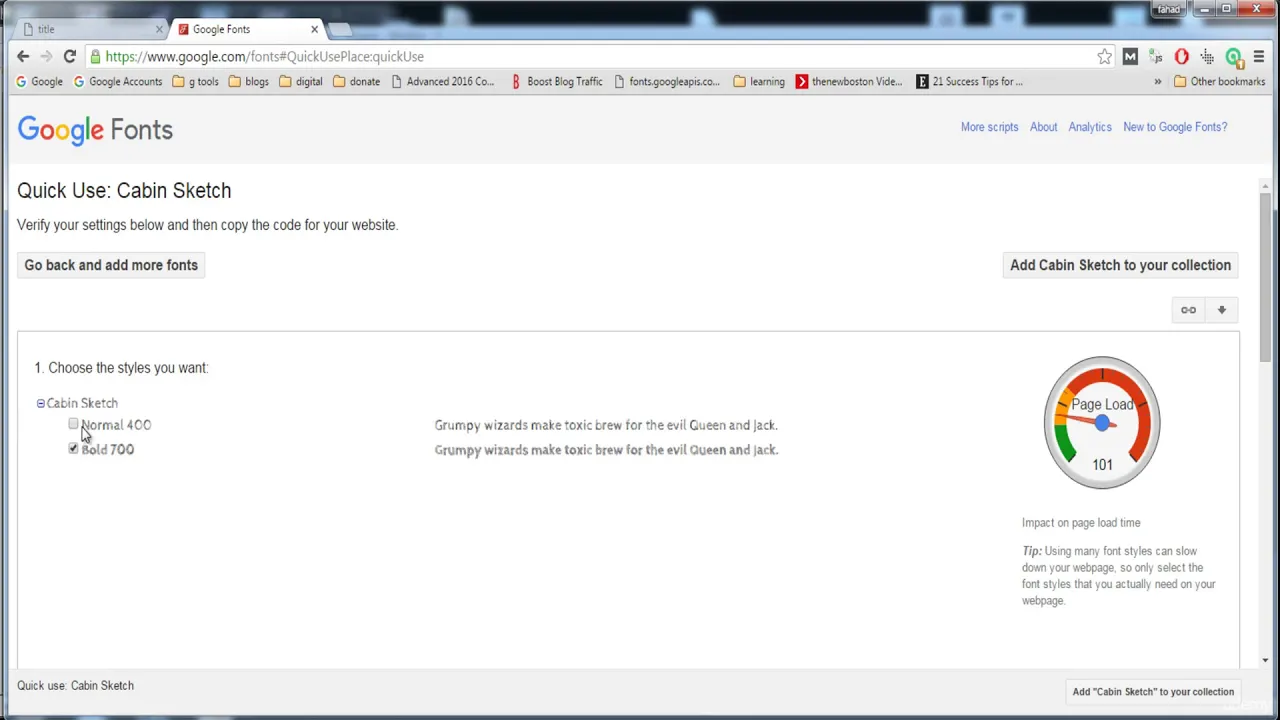Close the 'title' tab
Viewport: 1280px width, 720px height.
158,29
